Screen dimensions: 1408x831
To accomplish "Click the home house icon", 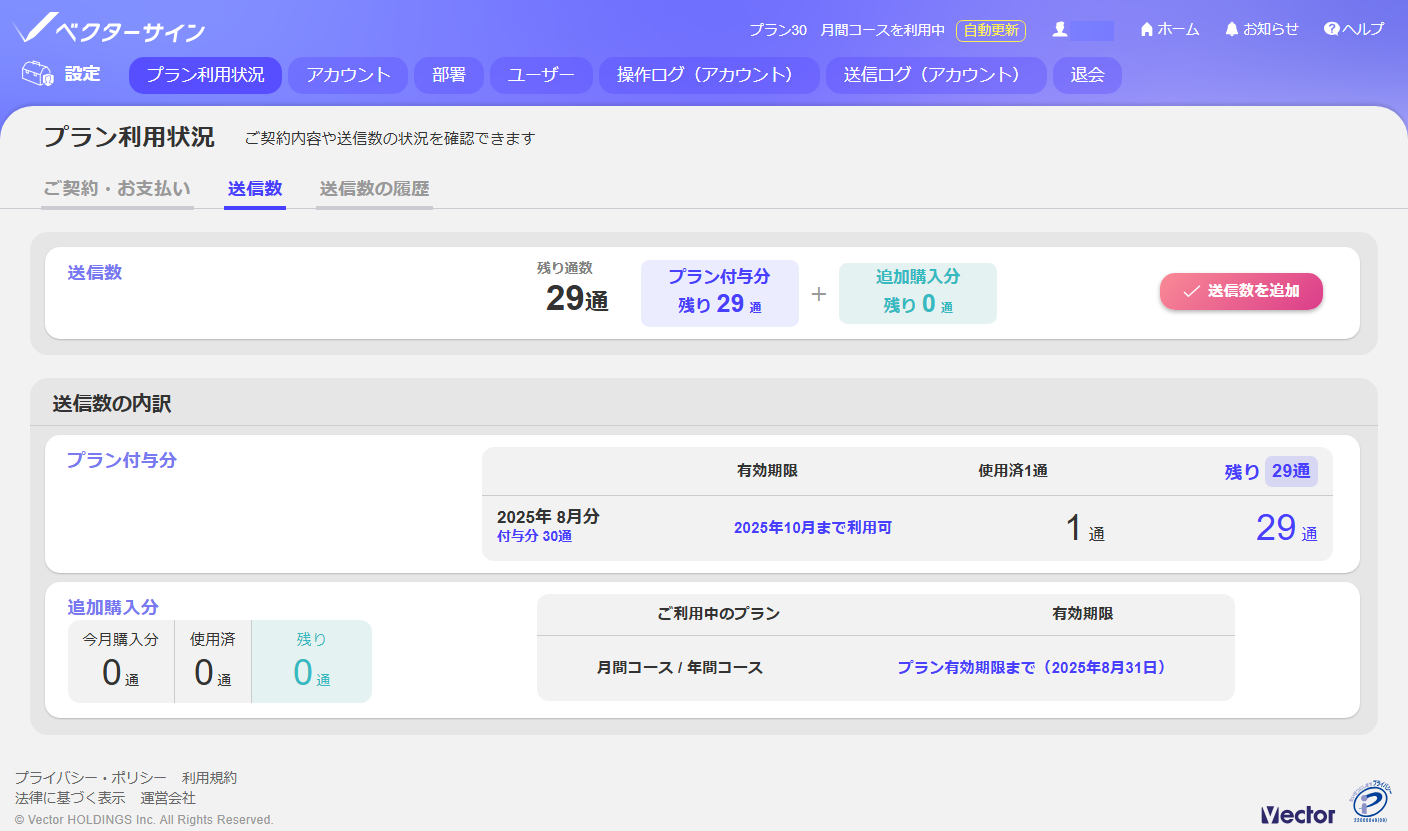I will click(1147, 30).
